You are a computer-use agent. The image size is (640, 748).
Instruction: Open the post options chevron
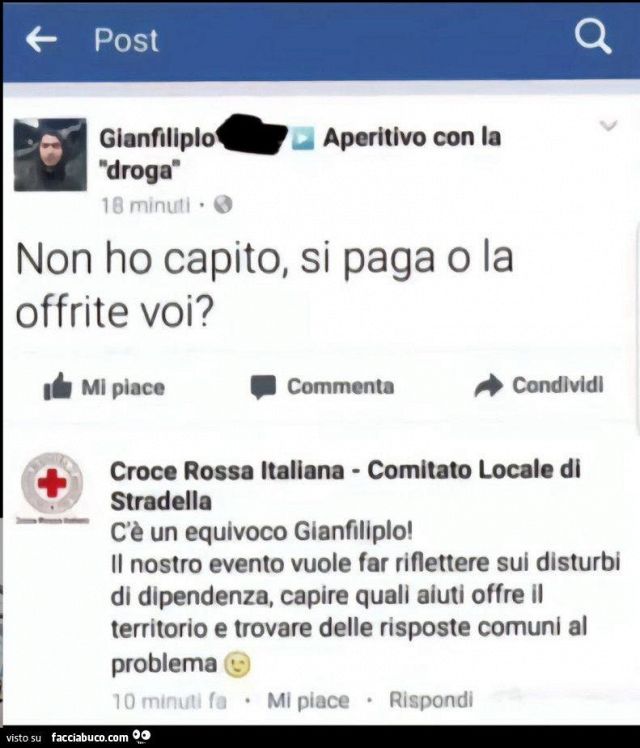pyautogui.click(x=609, y=125)
